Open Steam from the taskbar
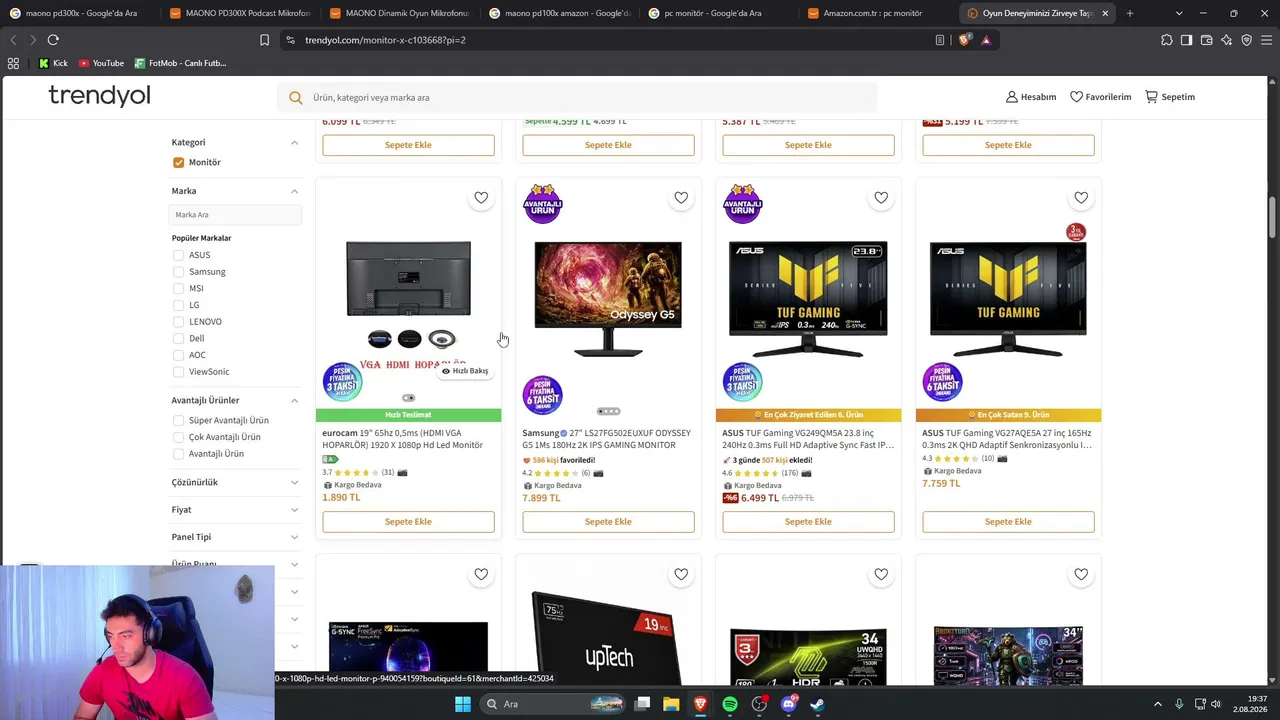Image resolution: width=1280 pixels, height=720 pixels. tap(817, 704)
